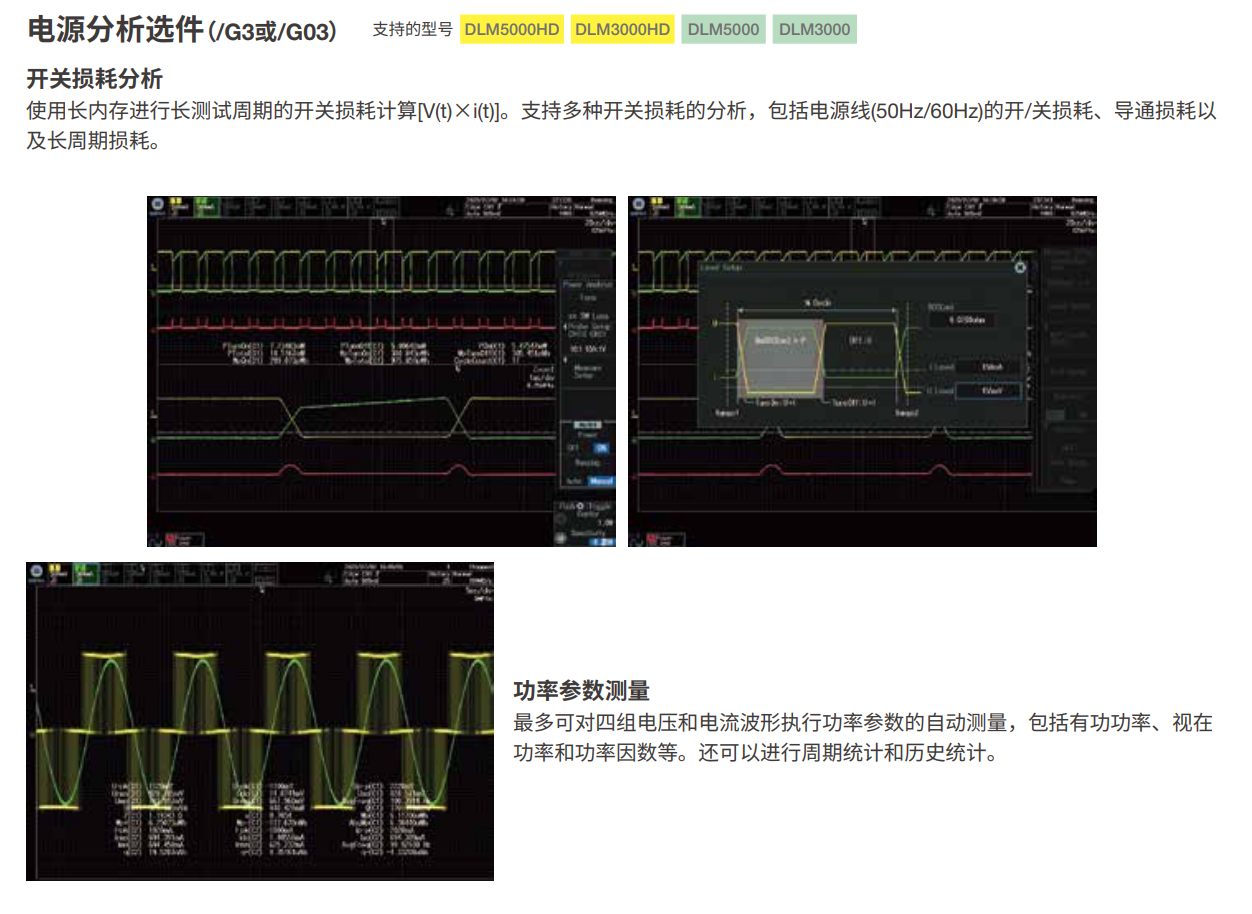This screenshot has height=914, width=1252.
Task: Close the Level Setup dialog
Action: coord(1019,267)
